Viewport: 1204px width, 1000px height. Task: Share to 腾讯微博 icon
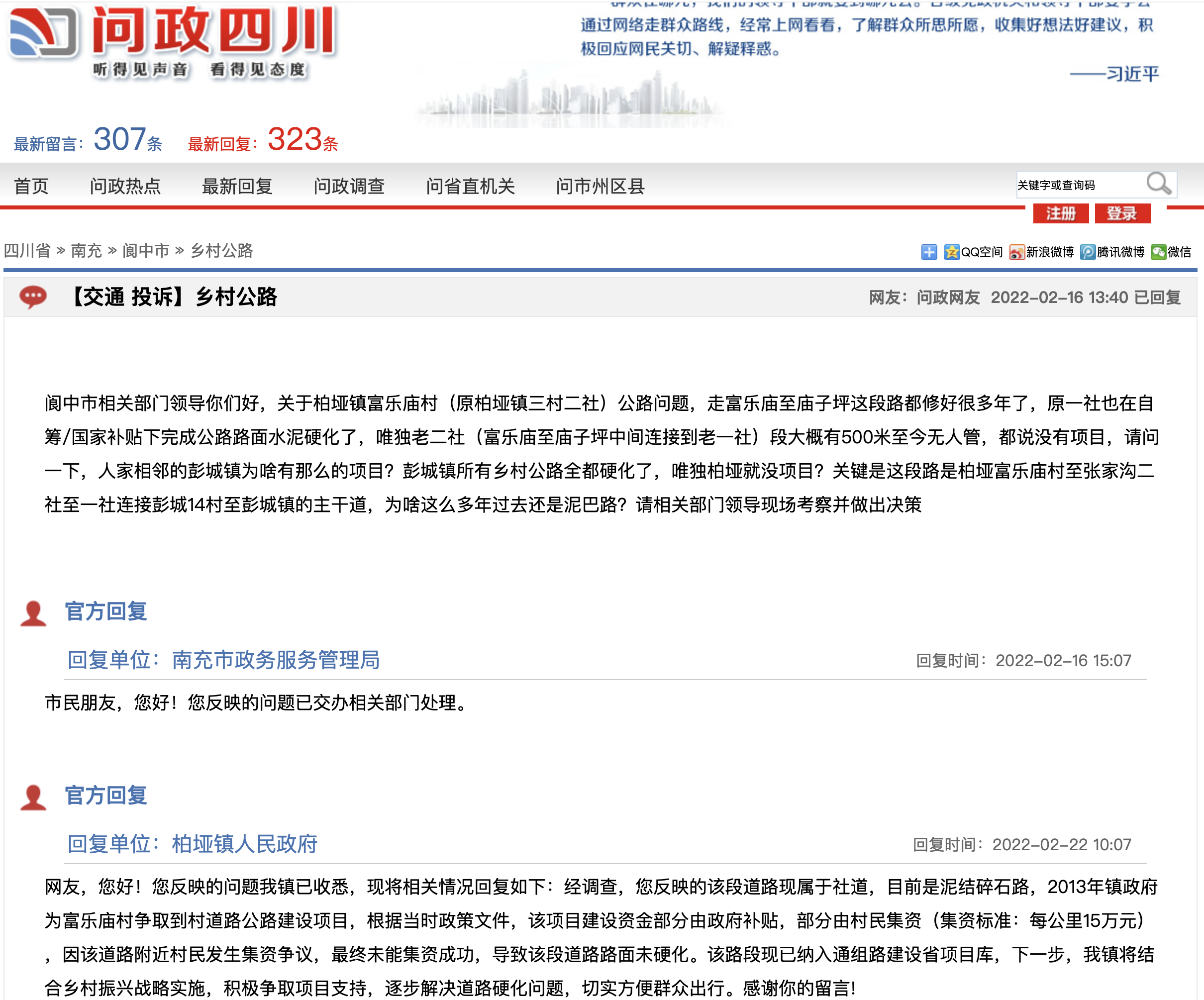[1088, 252]
